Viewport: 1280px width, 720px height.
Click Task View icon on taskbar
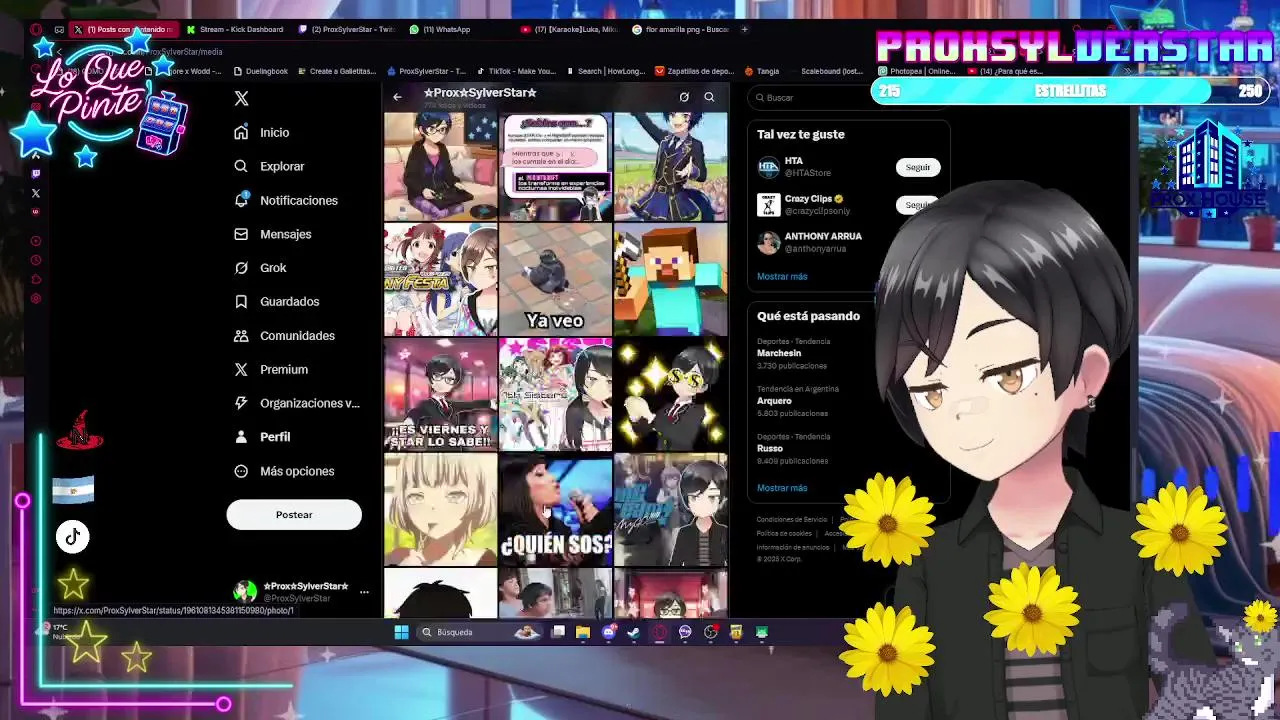(558, 632)
